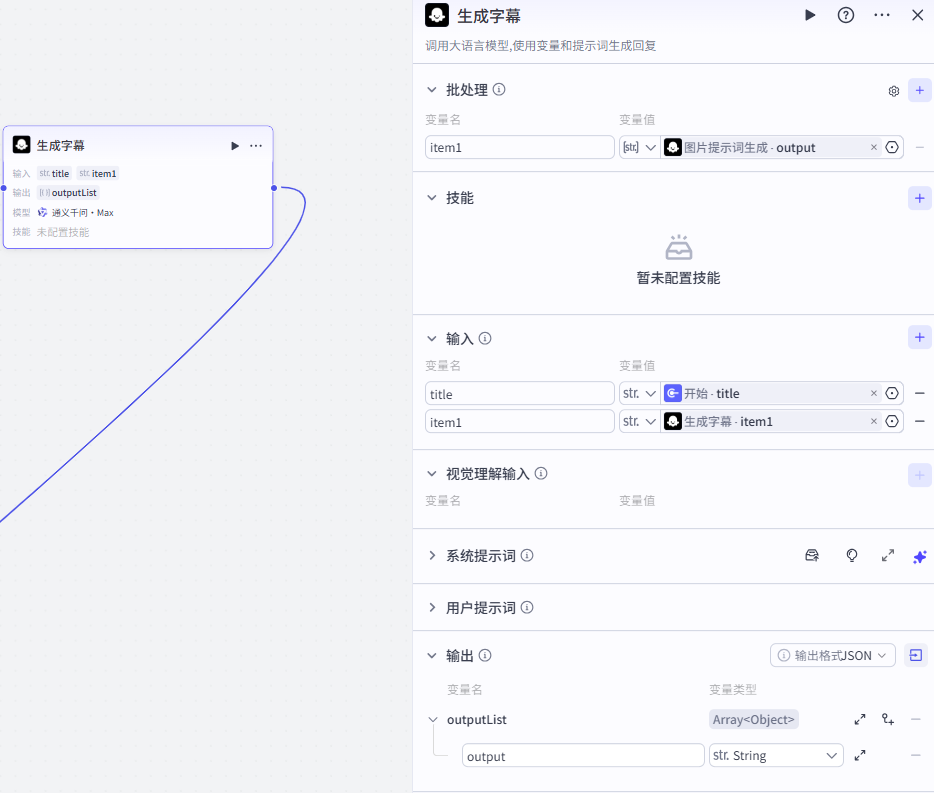934x793 pixels.
Task: Show info tooltip for 输入
Action: (485, 338)
